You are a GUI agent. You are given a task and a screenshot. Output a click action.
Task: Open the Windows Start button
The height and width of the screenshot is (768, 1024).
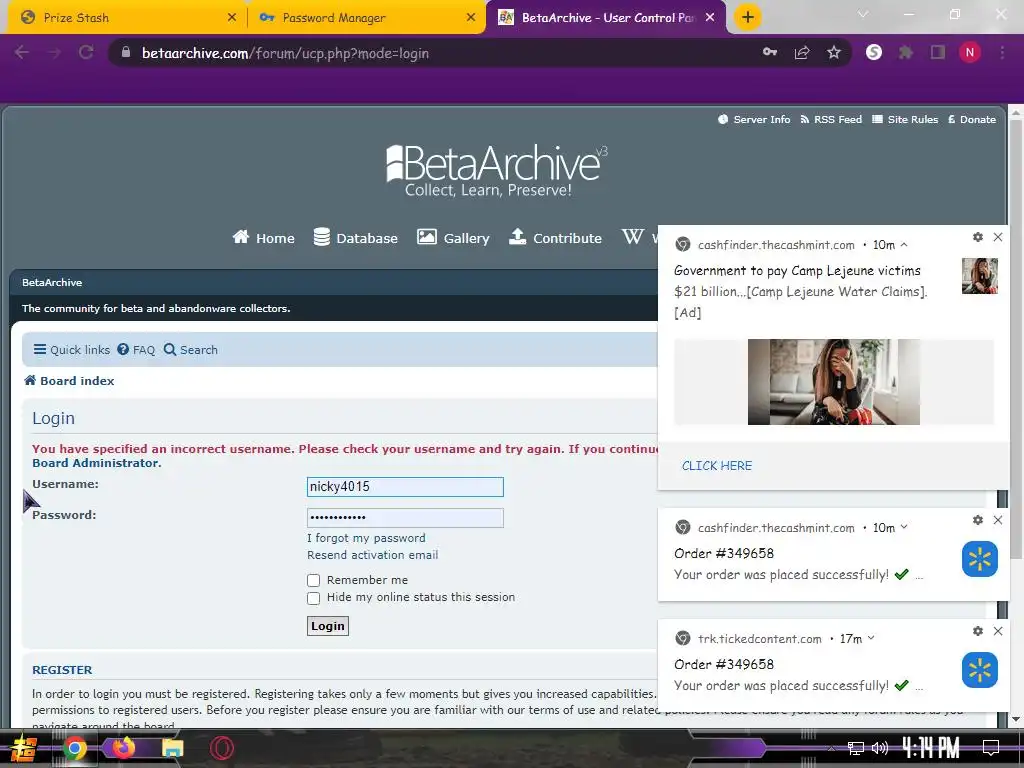click(x=24, y=748)
